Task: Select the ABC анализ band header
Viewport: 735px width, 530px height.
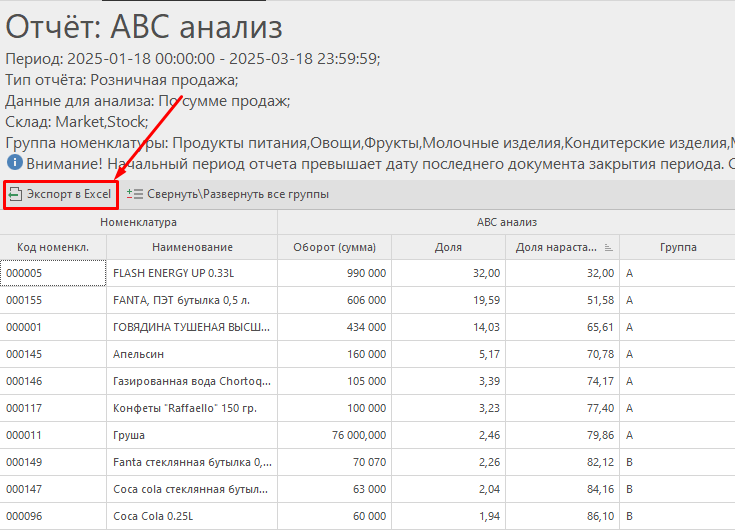Action: [506, 222]
